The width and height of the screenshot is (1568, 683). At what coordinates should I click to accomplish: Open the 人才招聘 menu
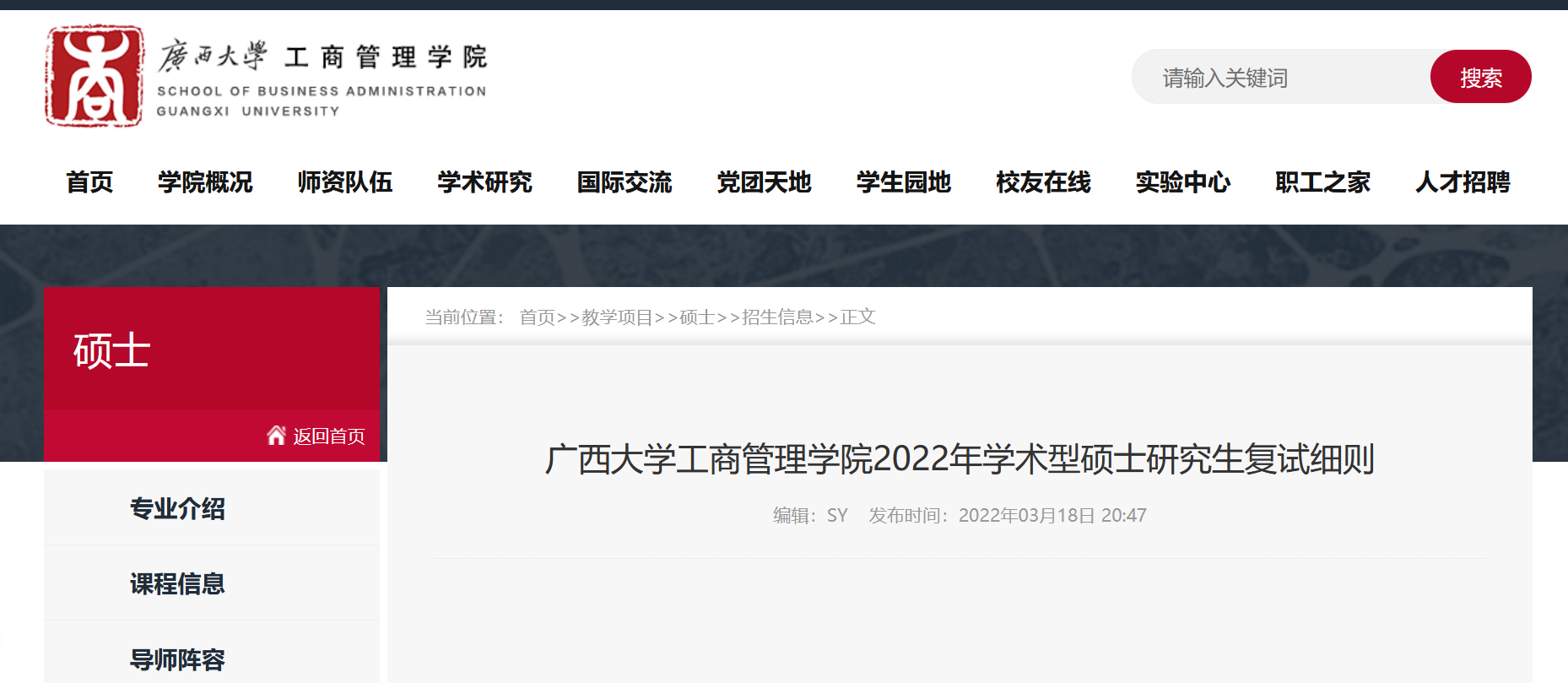(x=1463, y=182)
